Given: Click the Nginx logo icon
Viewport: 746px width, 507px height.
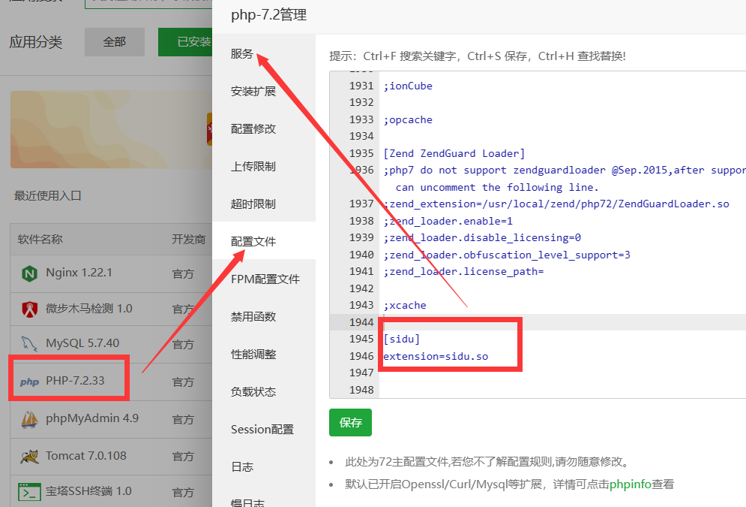Looking at the screenshot, I should coord(29,273).
